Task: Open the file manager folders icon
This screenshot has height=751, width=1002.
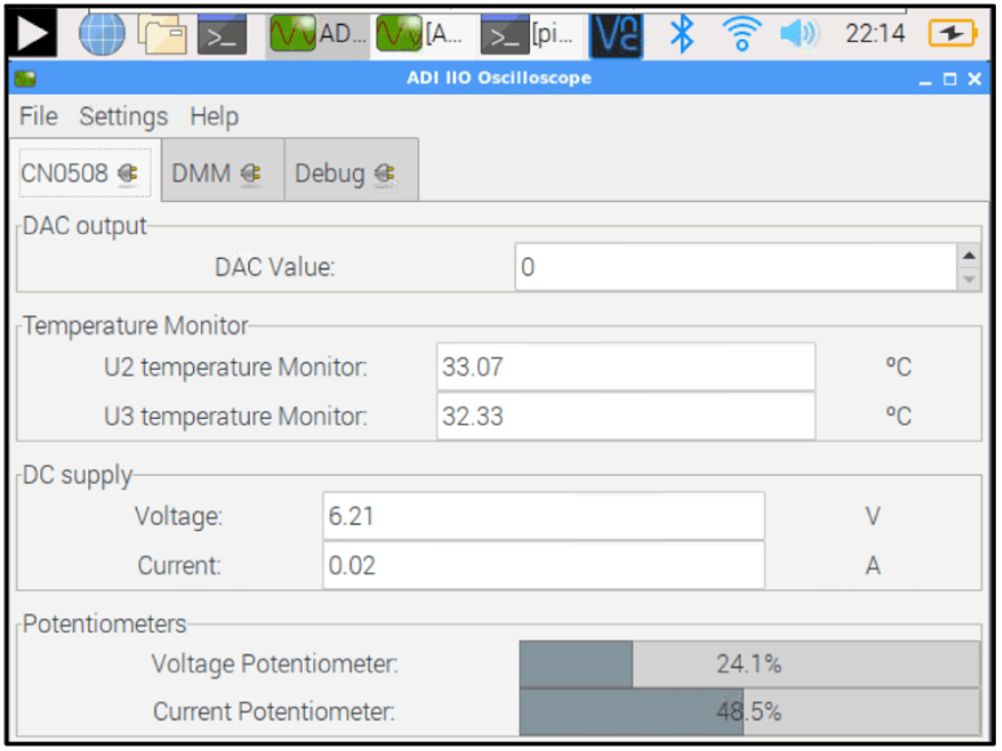Action: (162, 34)
